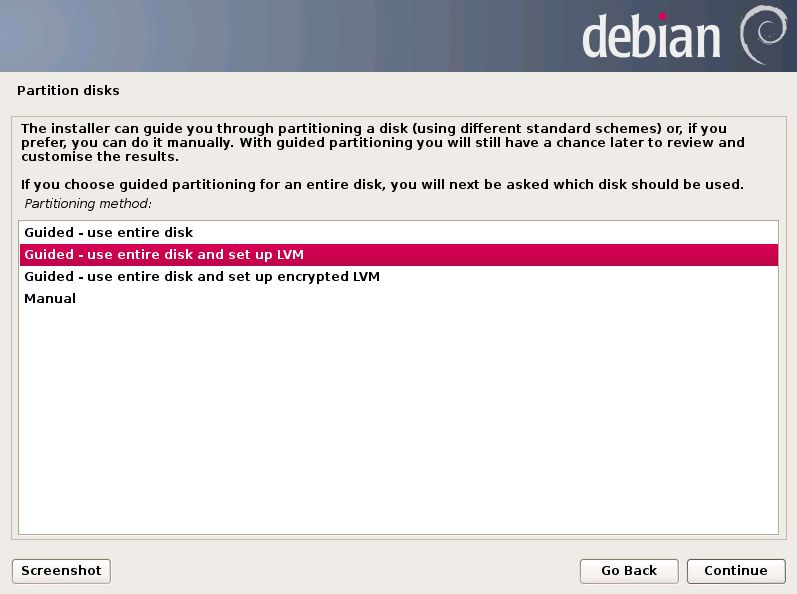The width and height of the screenshot is (797, 594).
Task: Choose Guided with encrypted LVM option
Action: click(398, 276)
